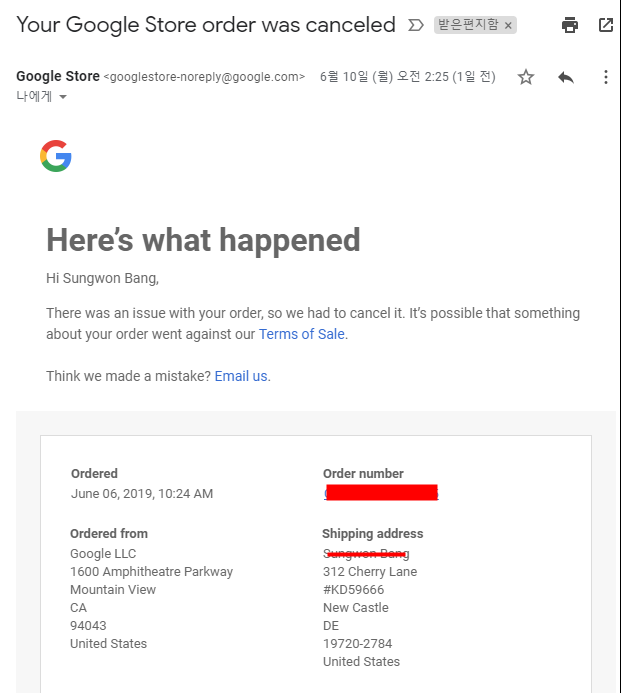Viewport: 621px width, 693px height.
Task: Click the 1600 Amphitheatre Parkway text
Action: pyautogui.click(x=151, y=572)
